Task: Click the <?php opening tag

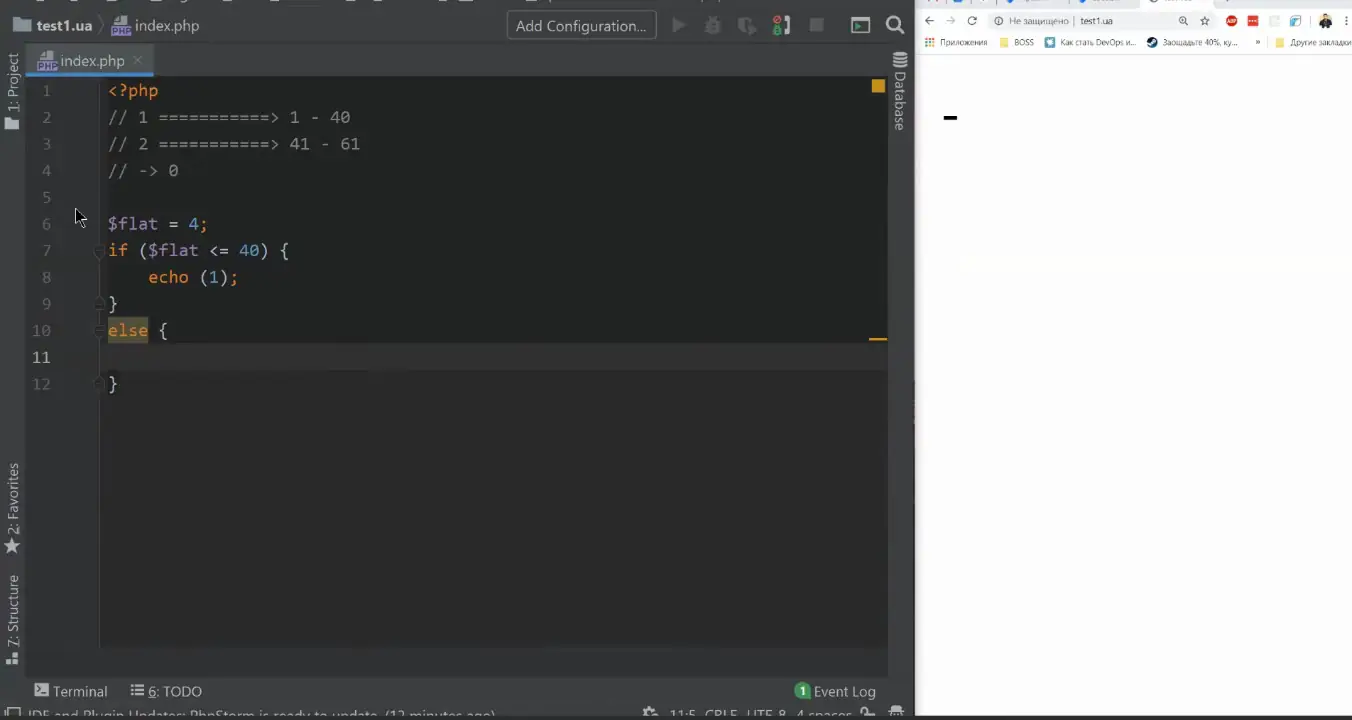Action: click(x=133, y=91)
